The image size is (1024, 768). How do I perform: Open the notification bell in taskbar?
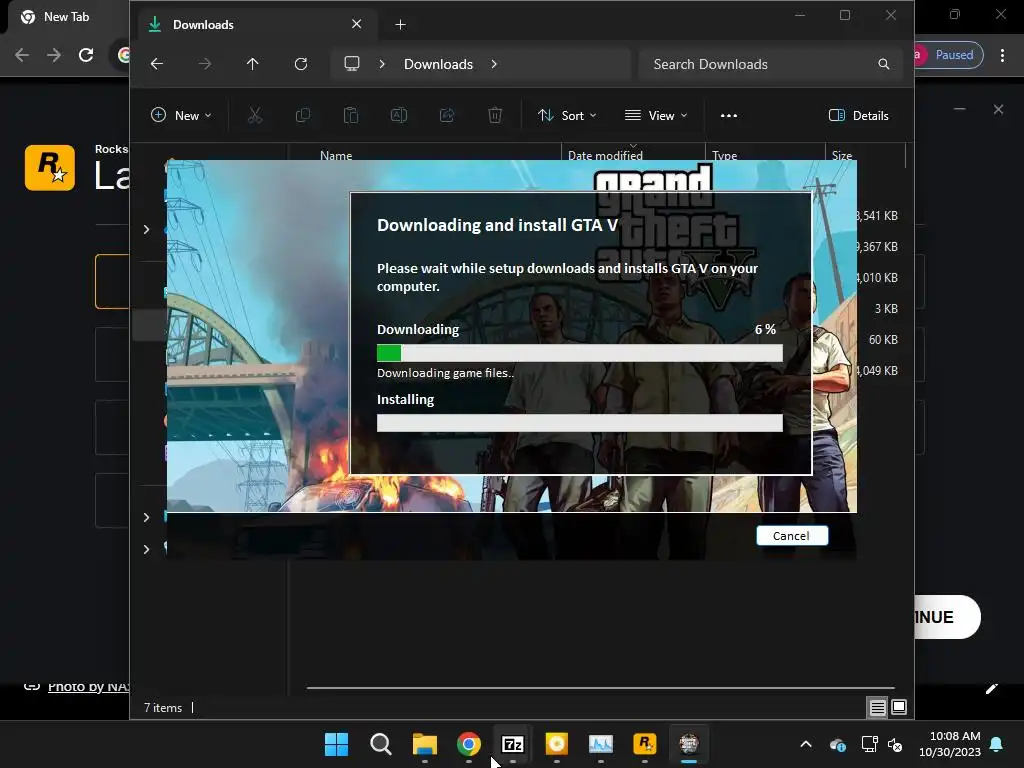997,744
